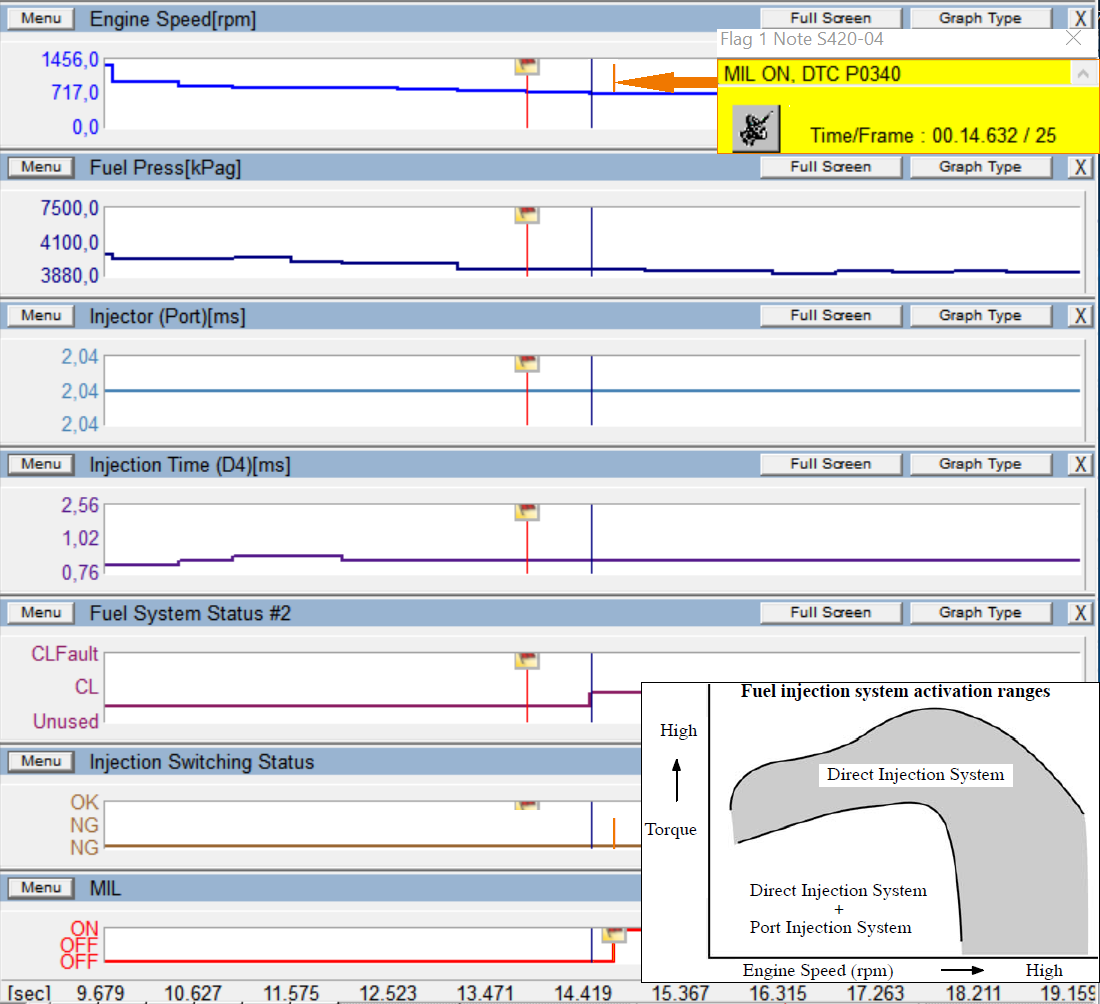Viewport: 1100px width, 1004px height.
Task: Remove the Injection Time (D4) graph with X
Action: [1080, 465]
